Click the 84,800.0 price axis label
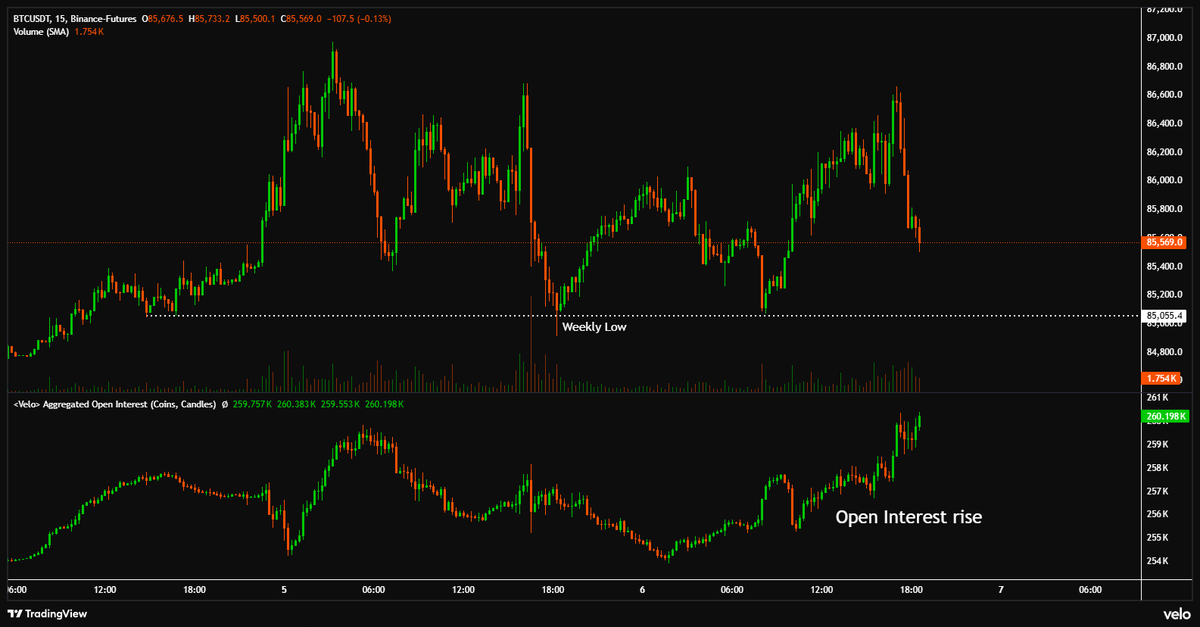This screenshot has height=627, width=1200. click(1165, 351)
